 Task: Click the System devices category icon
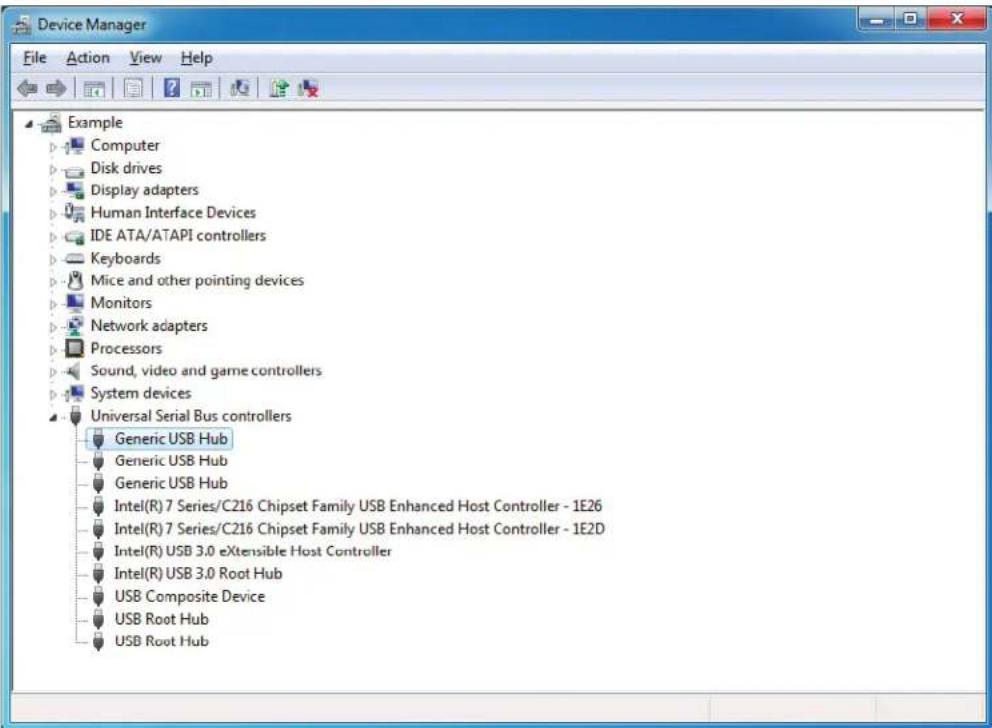point(75,393)
